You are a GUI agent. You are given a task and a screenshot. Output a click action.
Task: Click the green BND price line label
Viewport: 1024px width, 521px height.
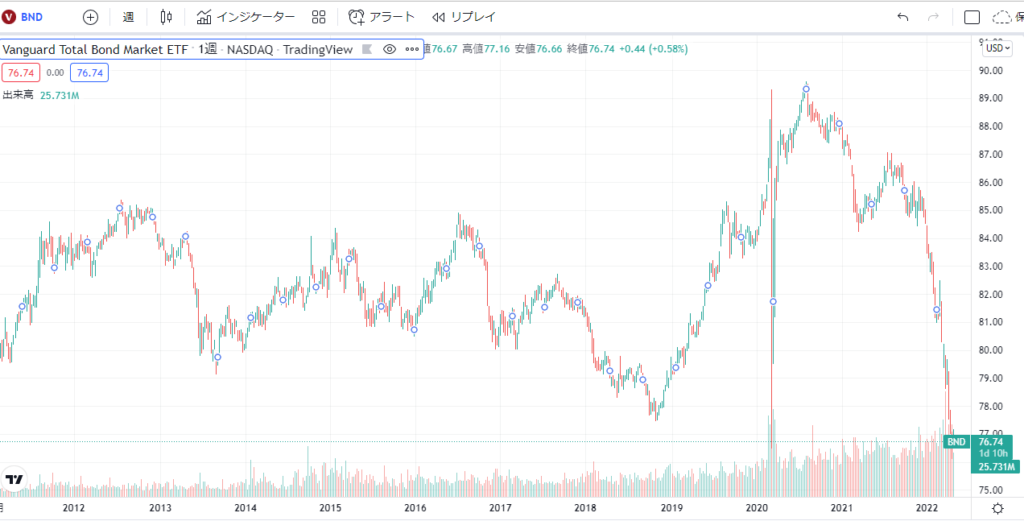[x=956, y=442]
